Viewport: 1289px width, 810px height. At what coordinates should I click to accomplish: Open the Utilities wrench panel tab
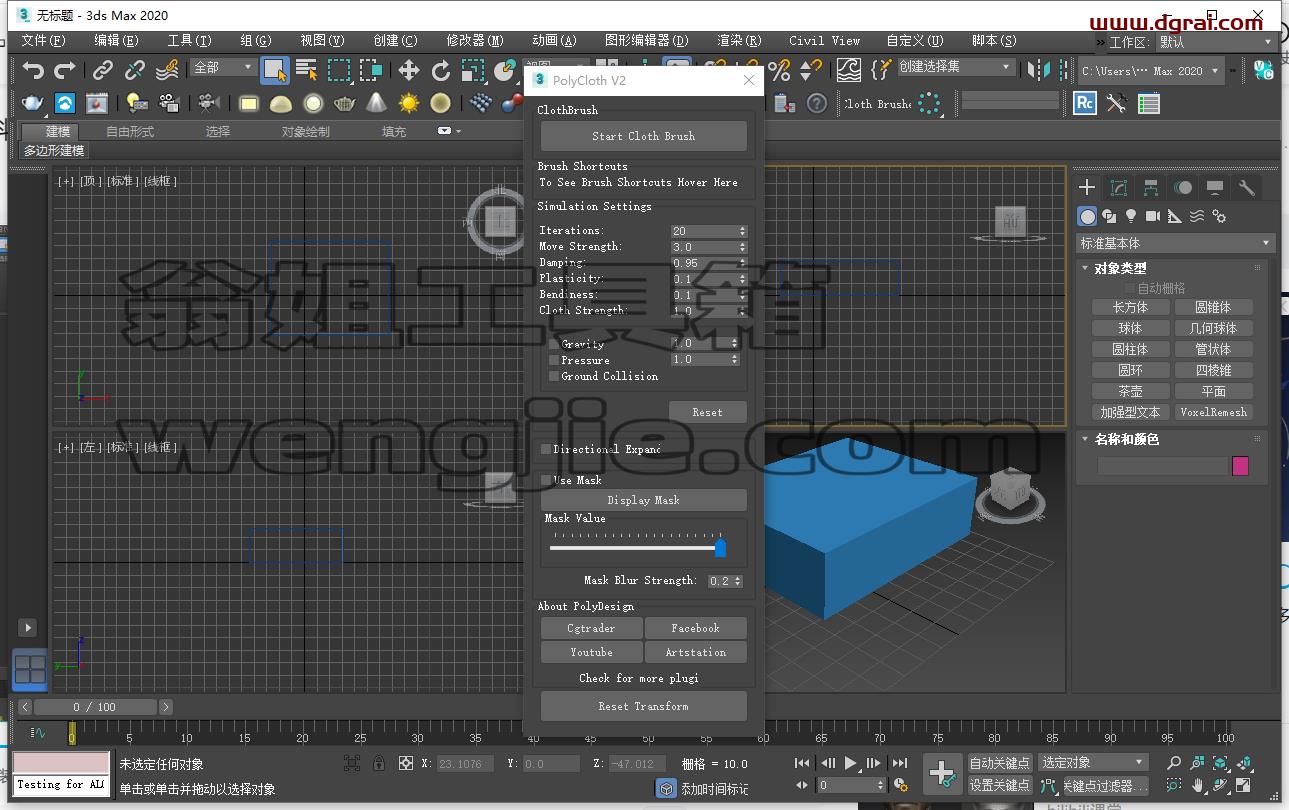(x=1247, y=188)
